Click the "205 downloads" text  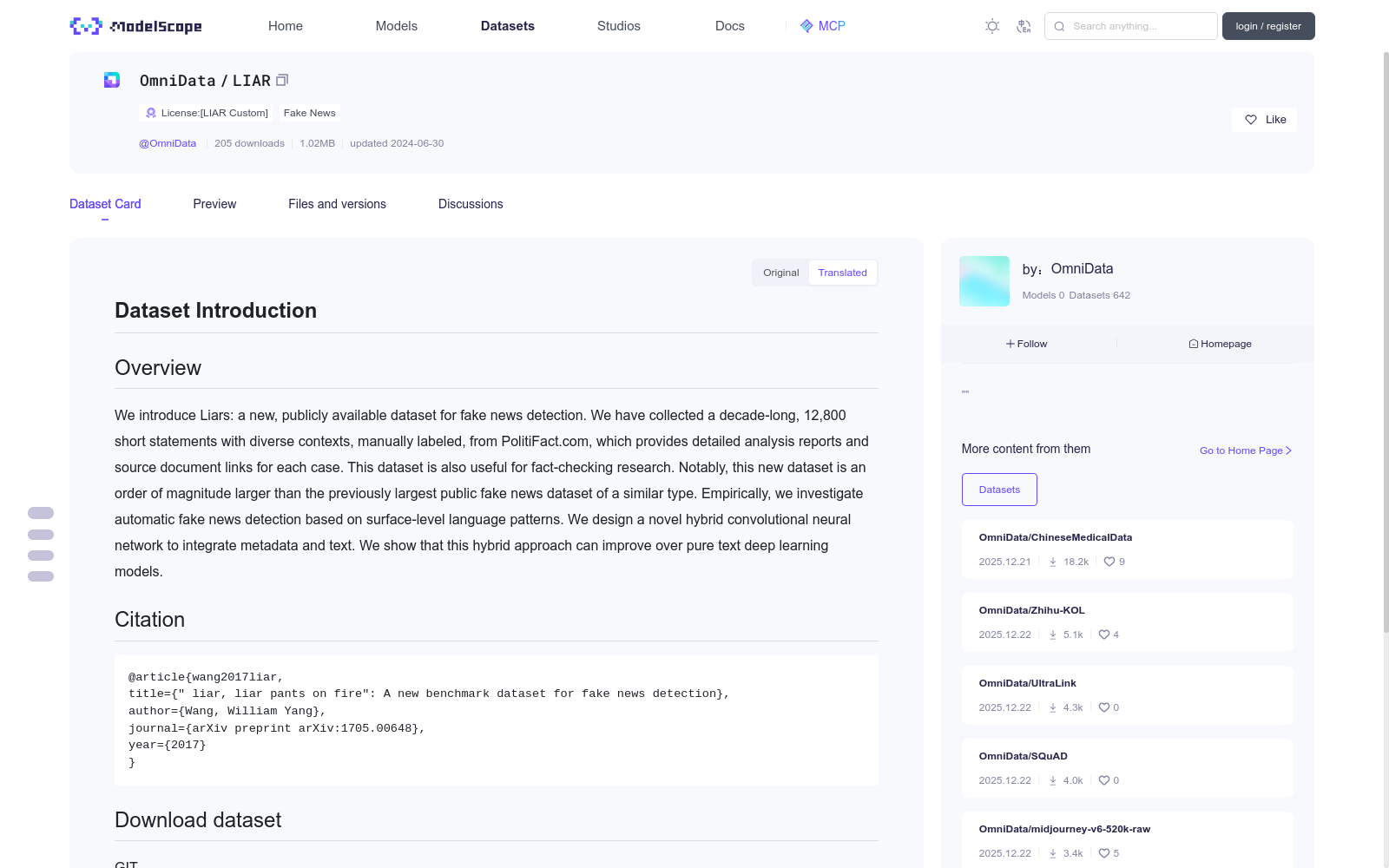(x=249, y=143)
